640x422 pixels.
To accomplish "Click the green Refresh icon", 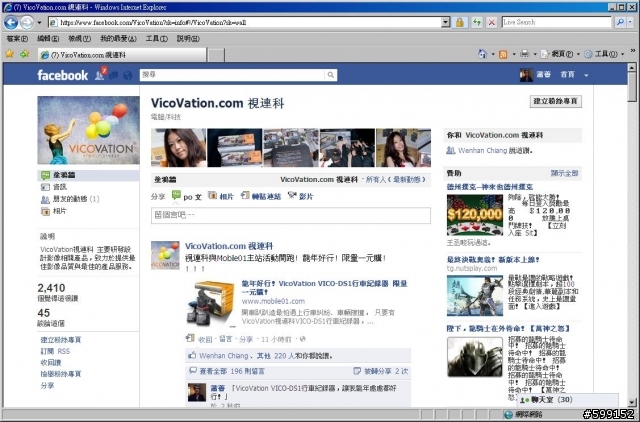I will (477, 22).
